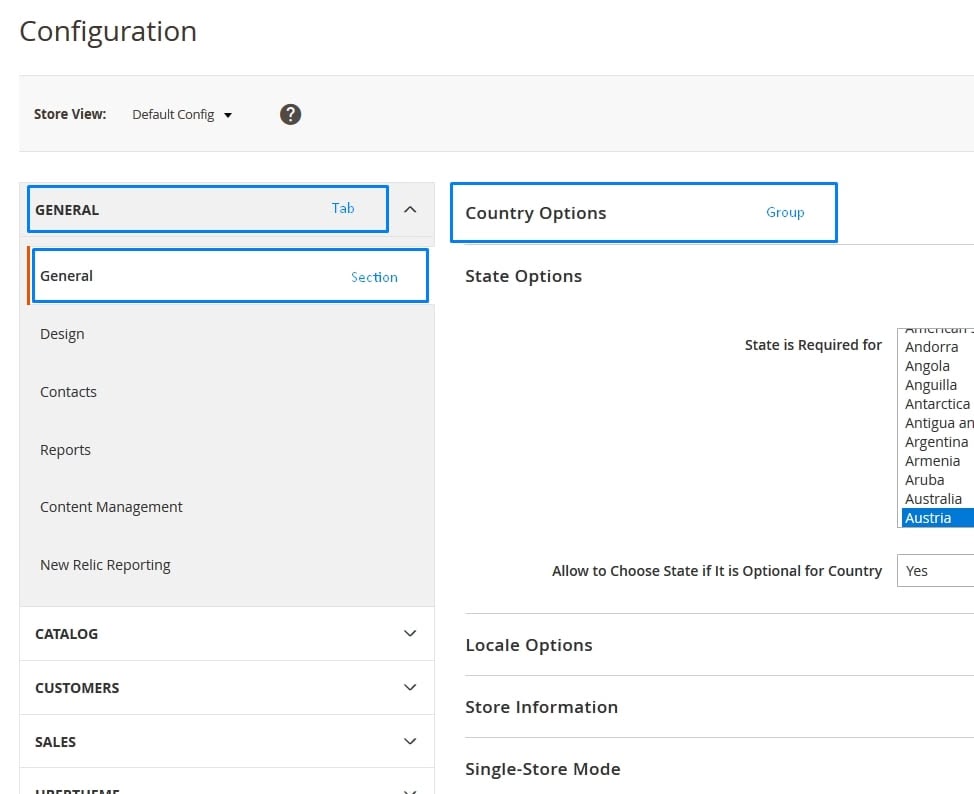Open the New Relic Reporting section
974x794 pixels.
[105, 565]
